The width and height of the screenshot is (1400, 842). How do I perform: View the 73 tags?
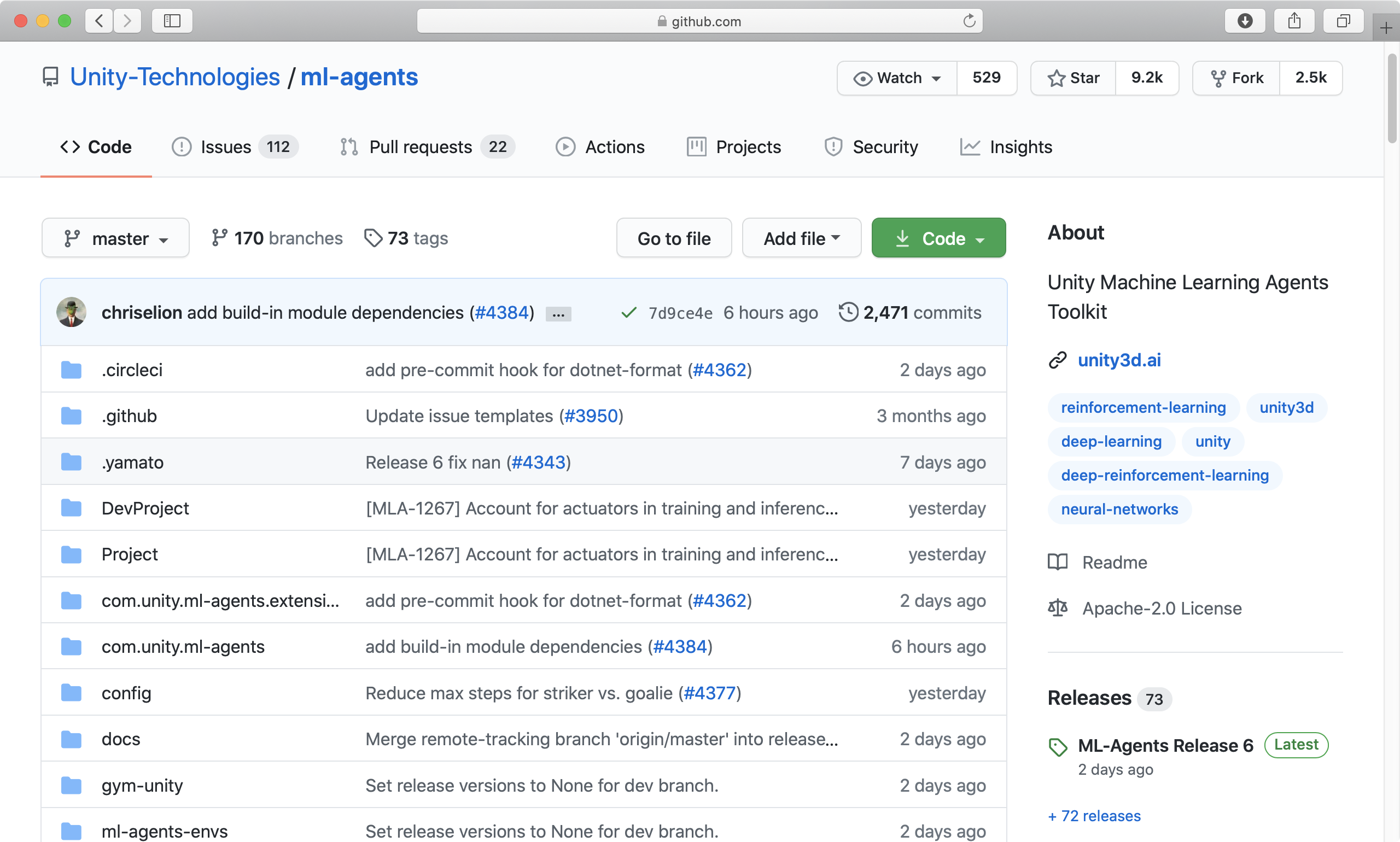(x=406, y=238)
